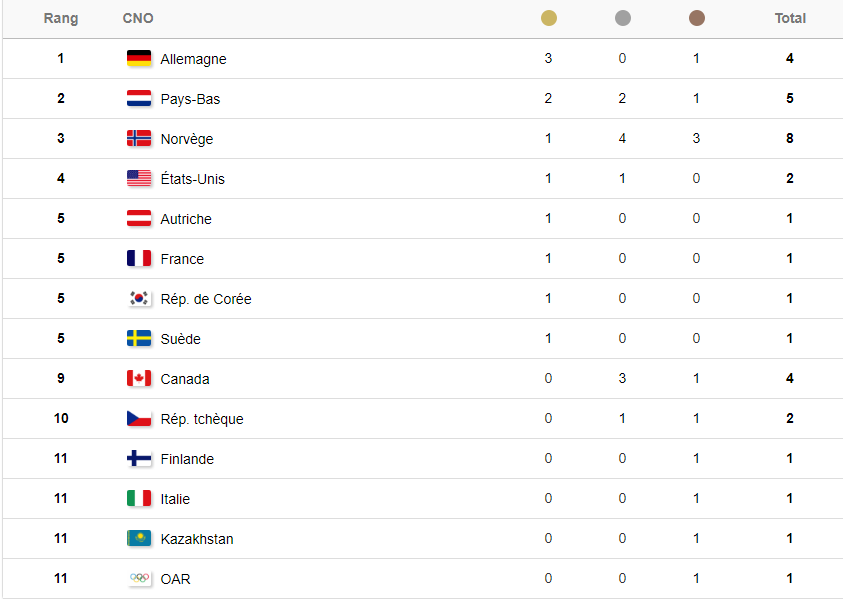Sort by the bronze medal column header
The height and width of the screenshot is (599, 843).
[697, 18]
